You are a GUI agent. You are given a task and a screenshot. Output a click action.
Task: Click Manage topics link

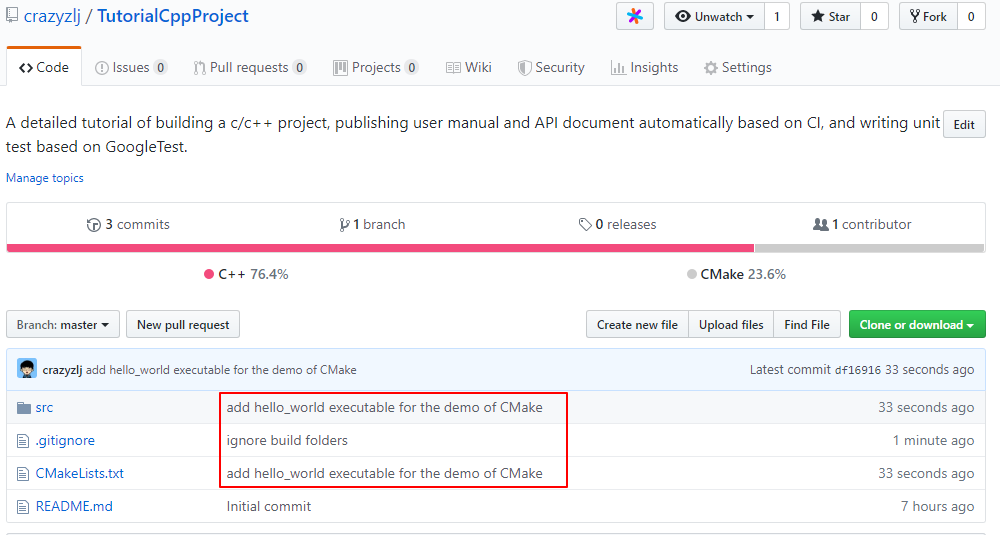(45, 178)
